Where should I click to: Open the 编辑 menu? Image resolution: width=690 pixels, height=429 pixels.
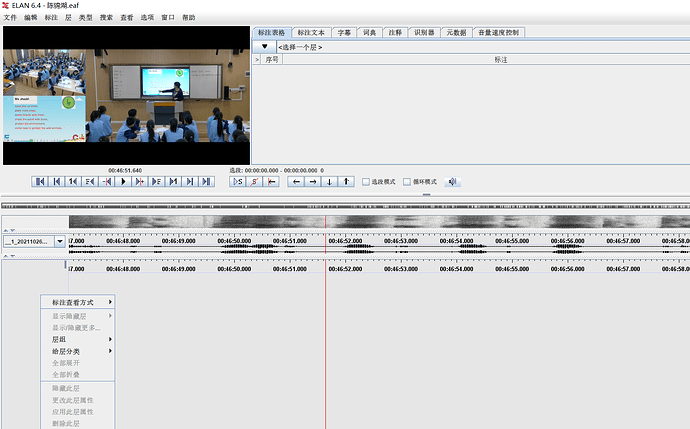(31, 18)
